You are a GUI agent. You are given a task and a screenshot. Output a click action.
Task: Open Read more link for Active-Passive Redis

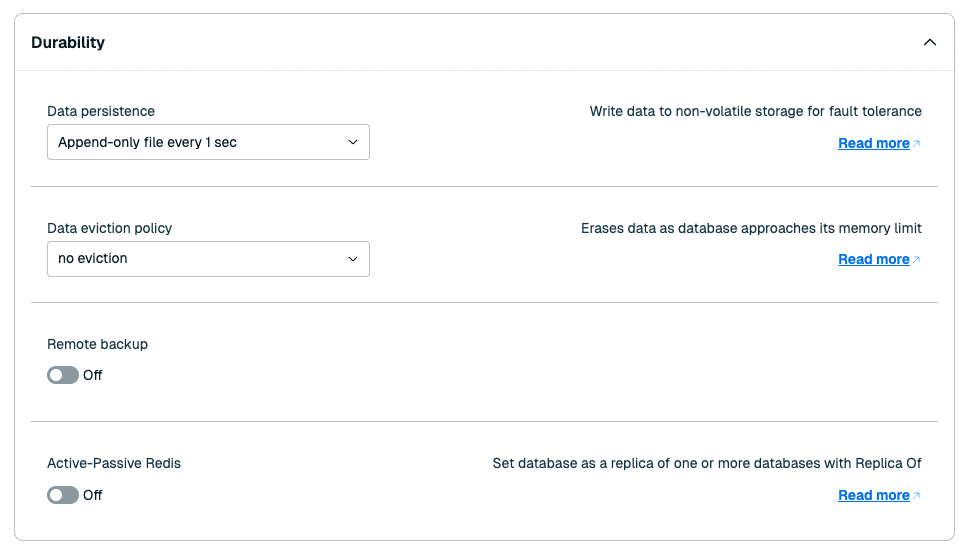point(873,495)
